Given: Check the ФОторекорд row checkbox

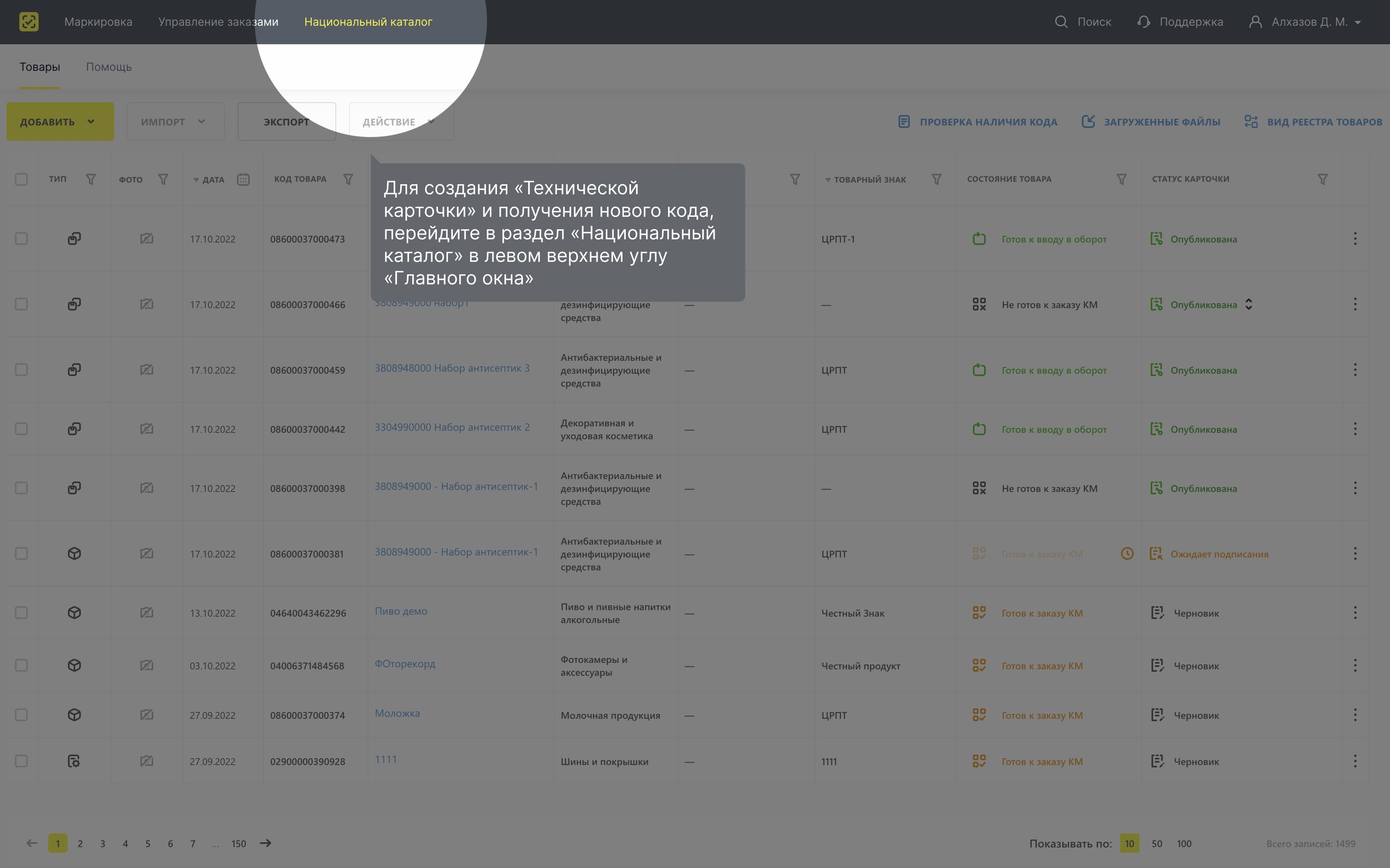Looking at the screenshot, I should coord(21,665).
